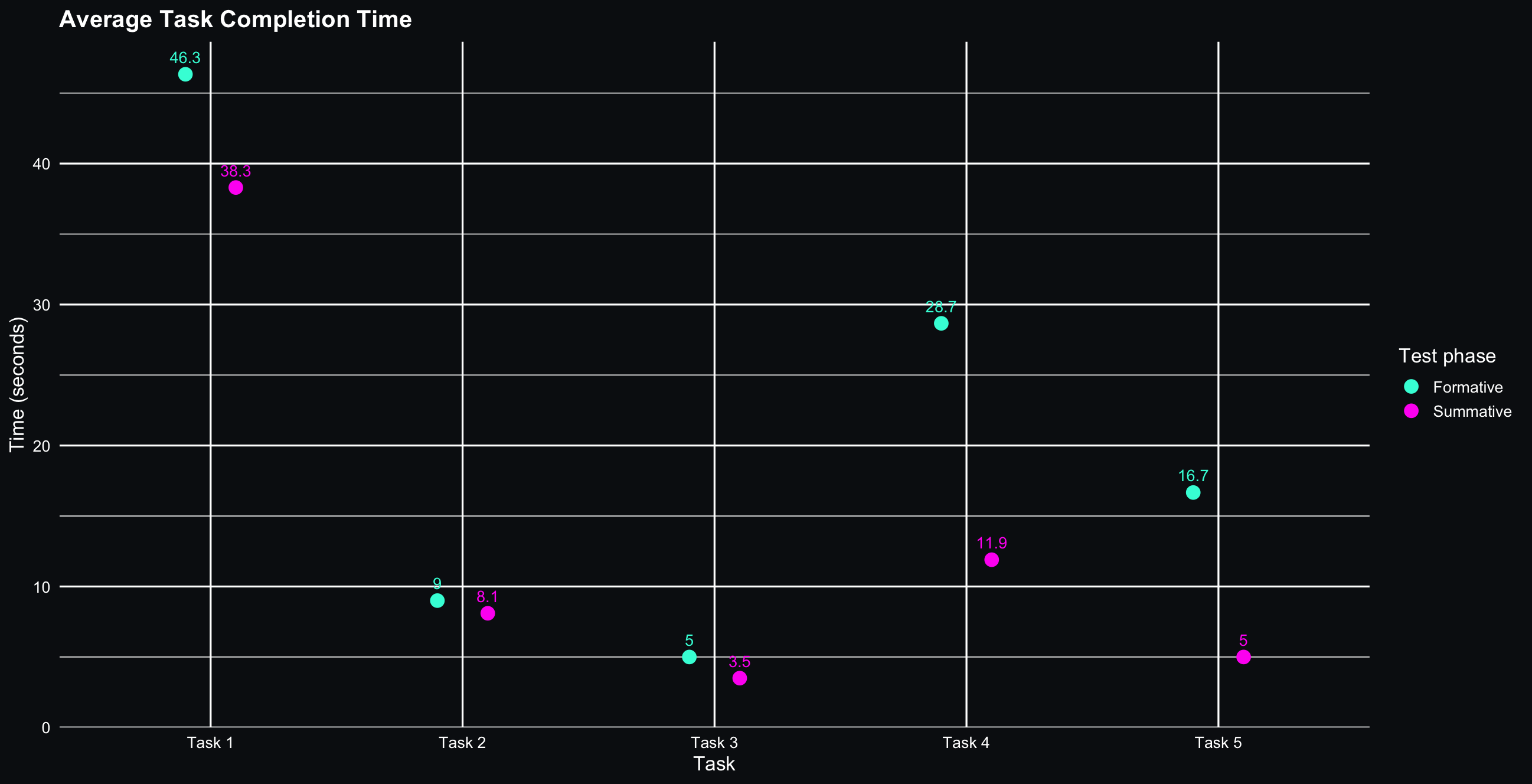Click the Task 4 axis label
This screenshot has height=784, width=1532.
click(966, 742)
